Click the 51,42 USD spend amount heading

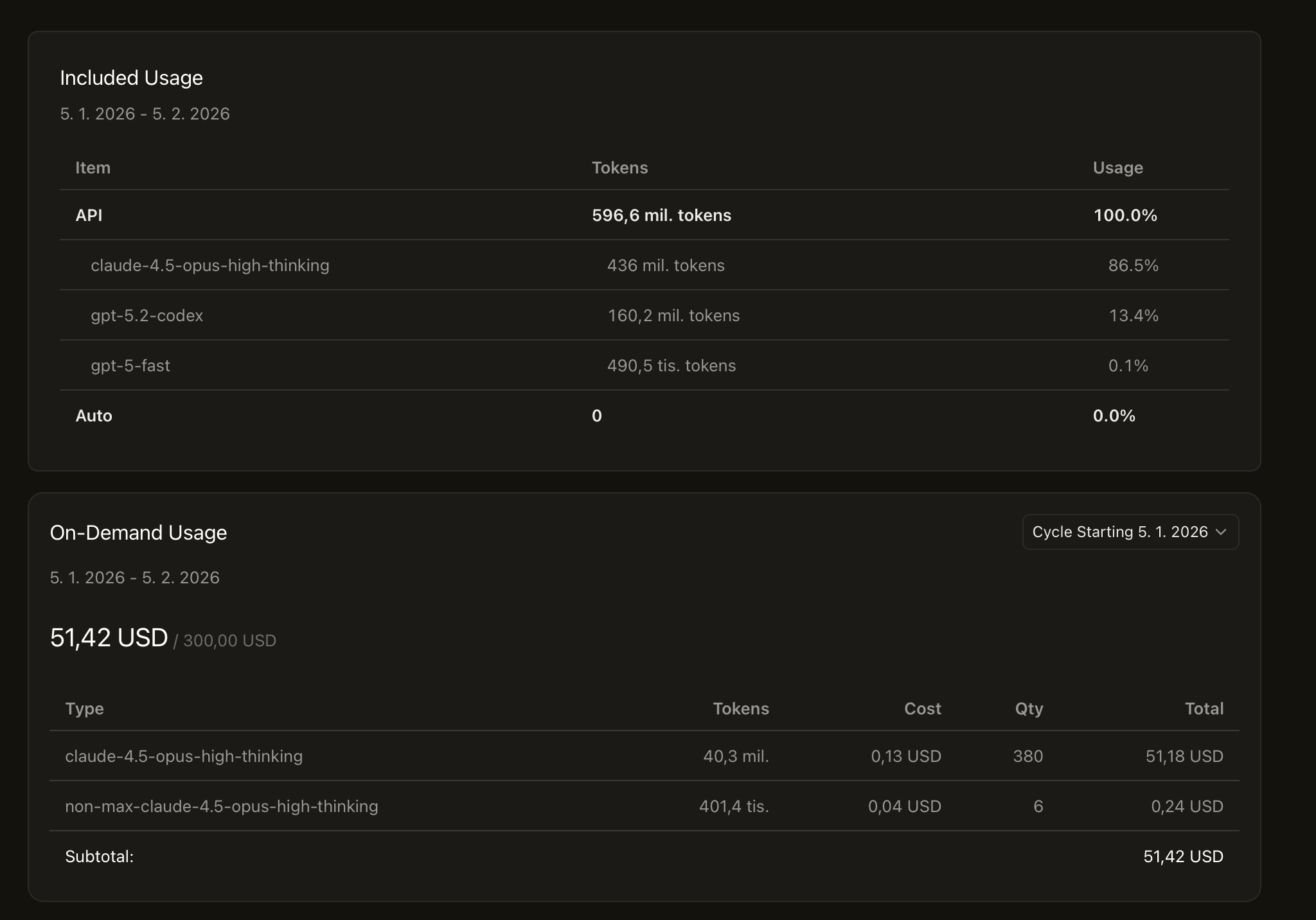coord(109,638)
